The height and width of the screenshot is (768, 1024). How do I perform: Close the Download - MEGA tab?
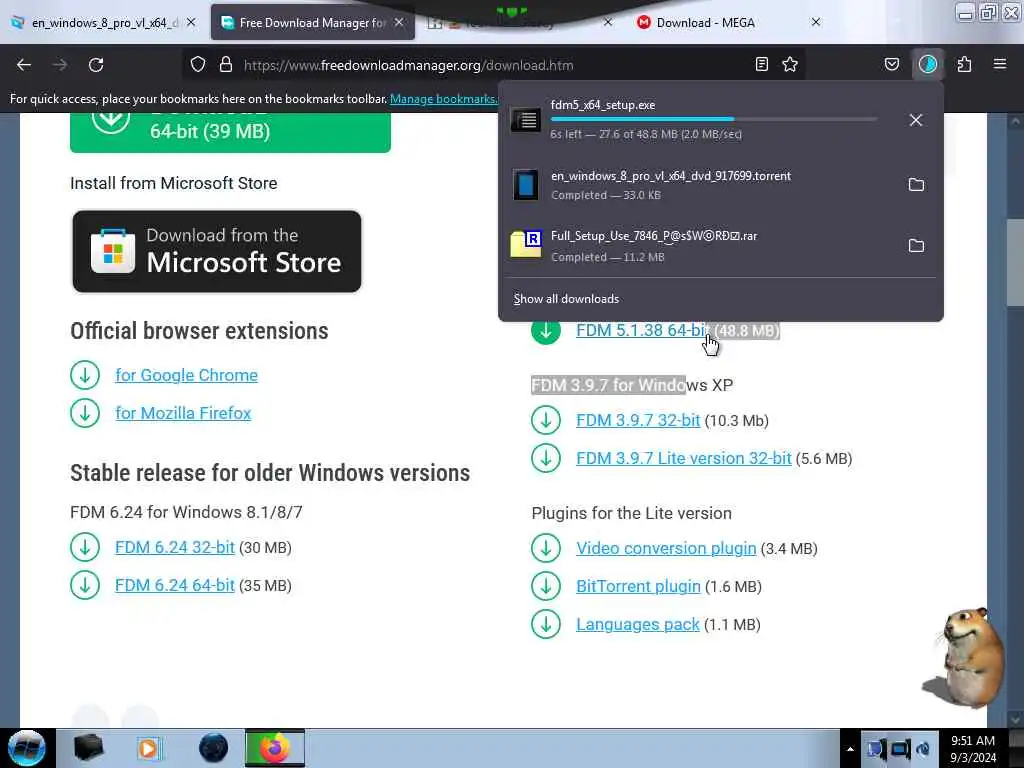pos(816,22)
